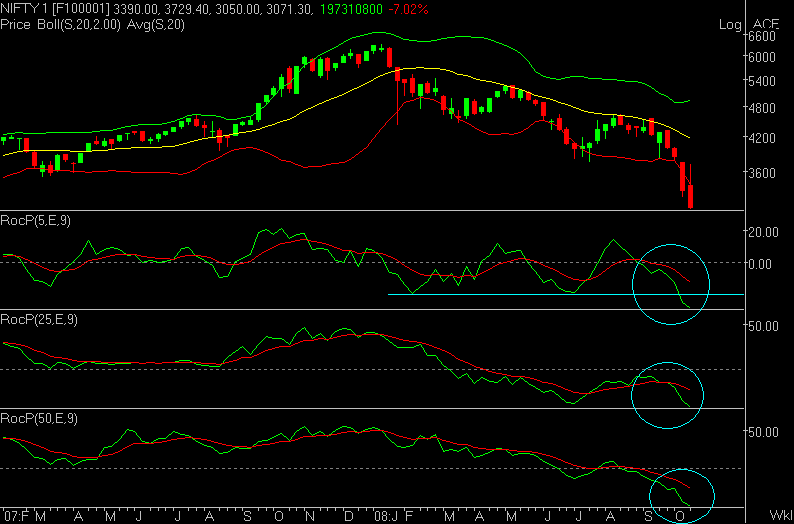Click the 50.00 axis value in RocP(50) panel
794x524 pixels.
[764, 432]
